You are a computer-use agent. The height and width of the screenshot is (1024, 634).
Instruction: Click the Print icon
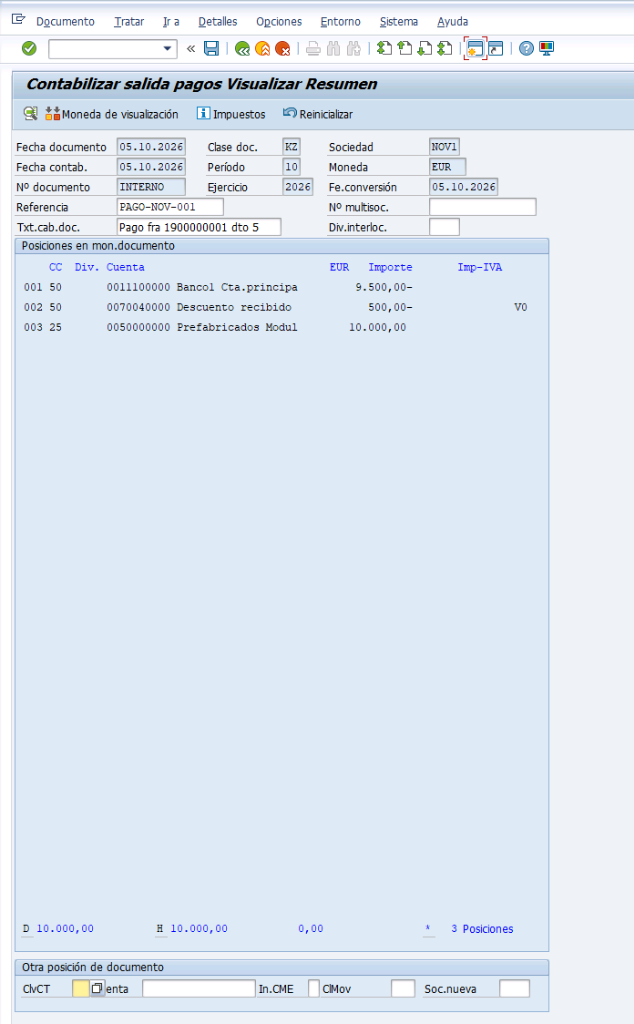click(x=313, y=48)
